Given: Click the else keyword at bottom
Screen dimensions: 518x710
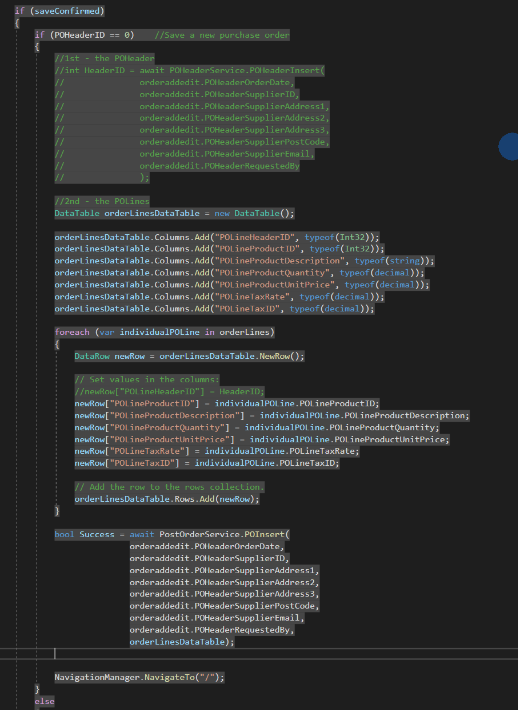Looking at the screenshot, I should 44,701.
